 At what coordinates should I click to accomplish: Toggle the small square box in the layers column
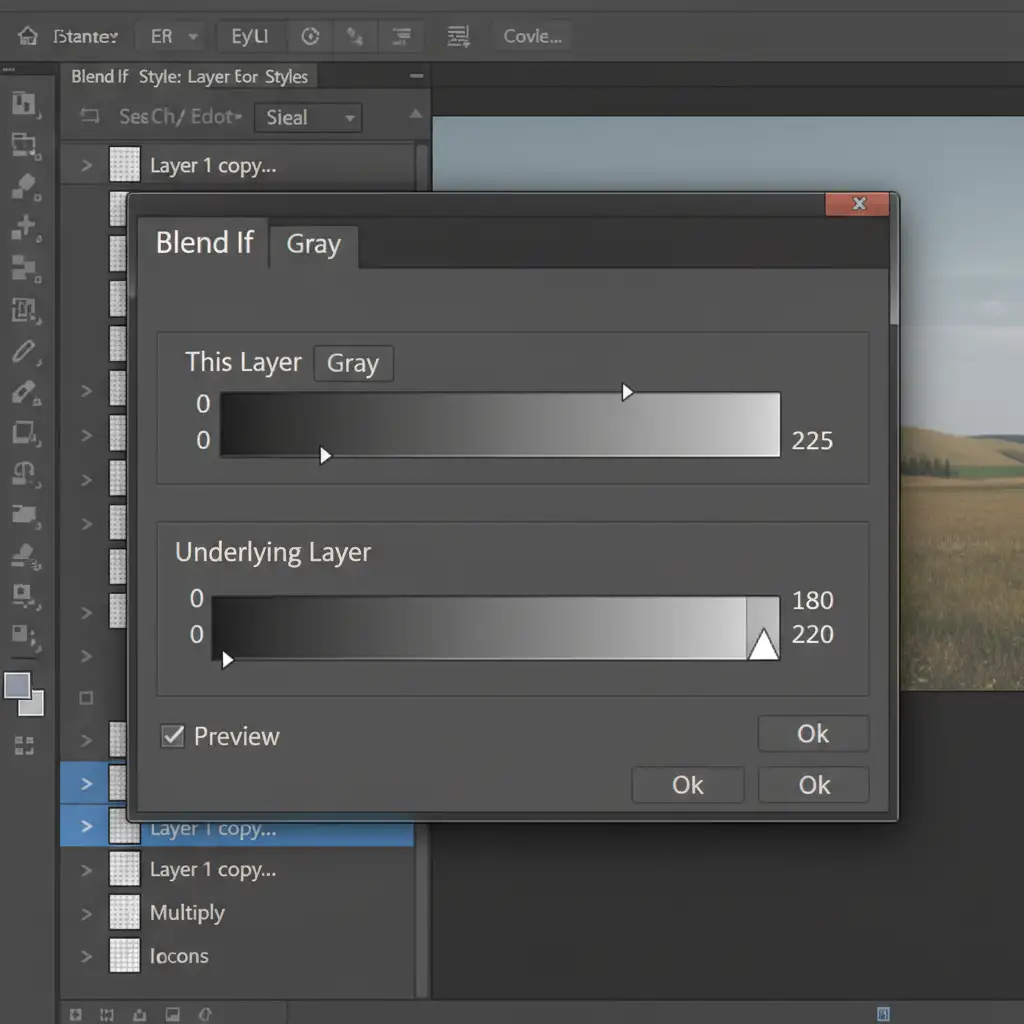86,698
